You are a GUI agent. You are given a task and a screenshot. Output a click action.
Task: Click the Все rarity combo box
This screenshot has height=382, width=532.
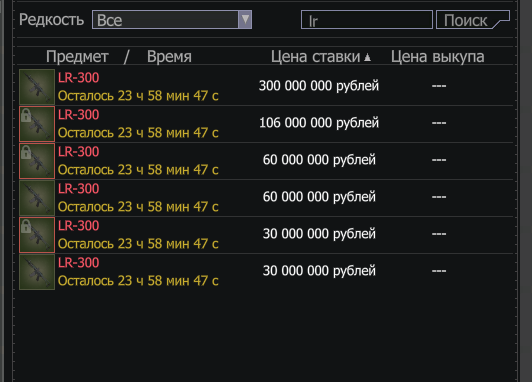(172, 20)
